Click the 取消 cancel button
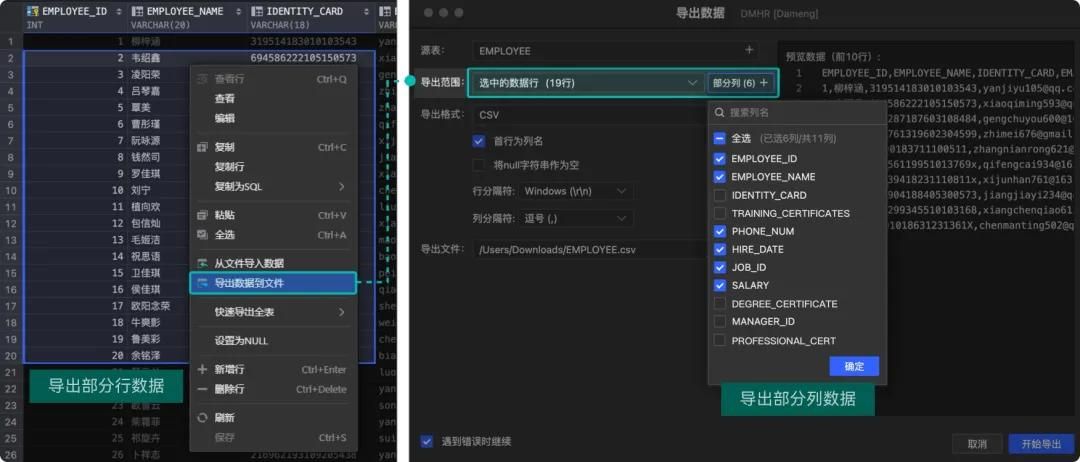 977,443
